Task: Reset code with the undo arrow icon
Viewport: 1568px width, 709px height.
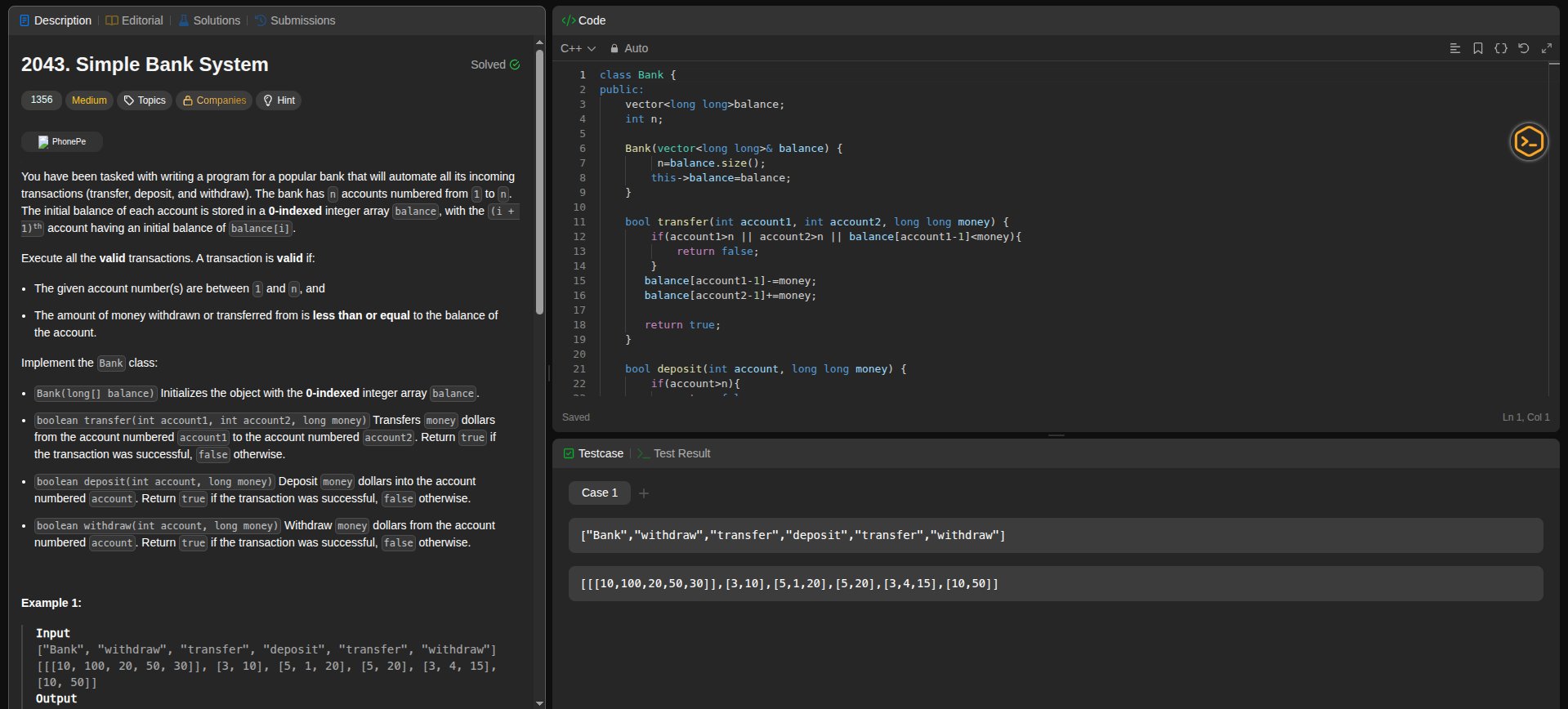Action: [x=1523, y=48]
